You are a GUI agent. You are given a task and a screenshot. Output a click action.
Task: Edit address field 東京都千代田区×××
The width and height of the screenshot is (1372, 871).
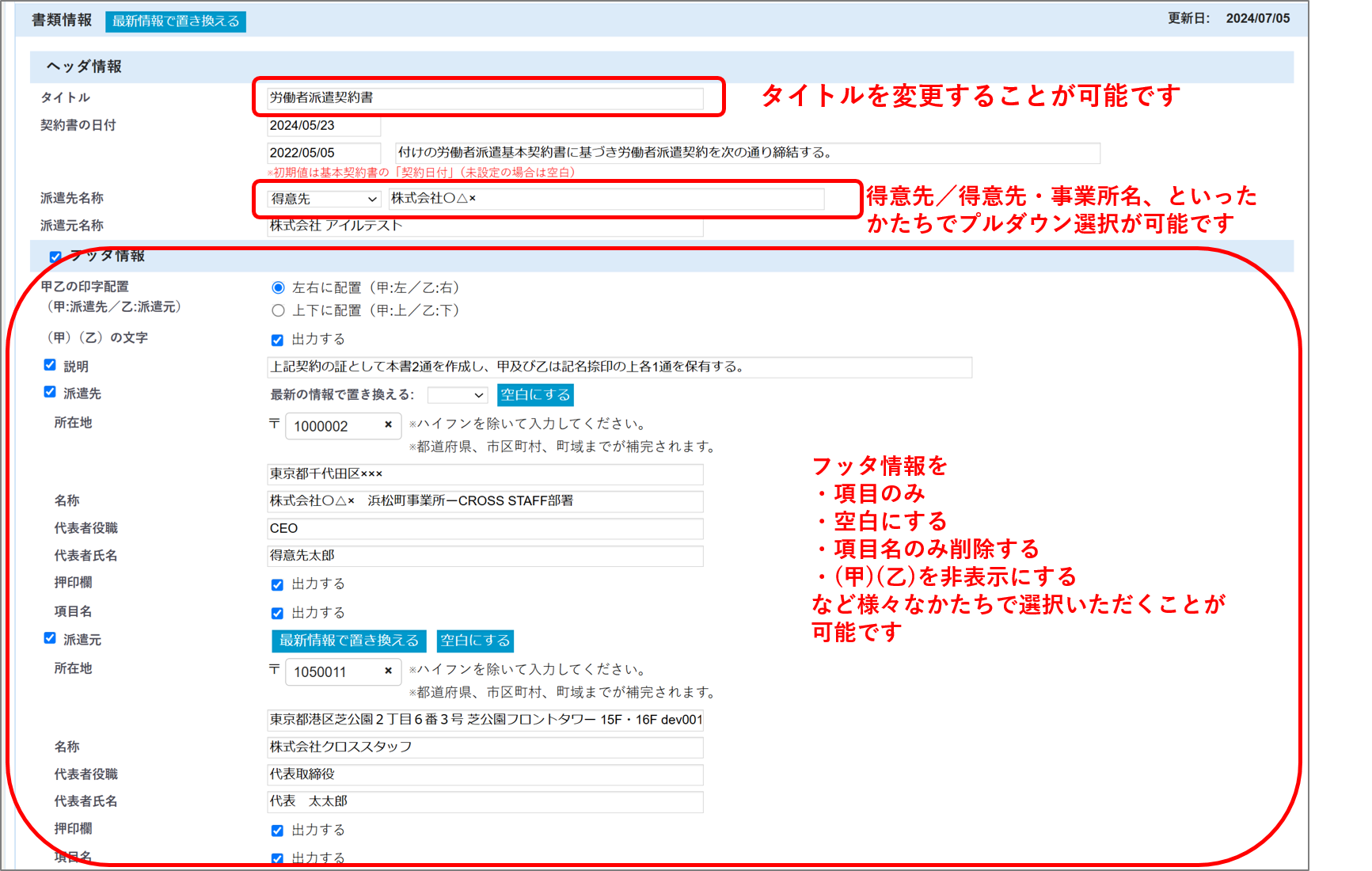tap(485, 474)
